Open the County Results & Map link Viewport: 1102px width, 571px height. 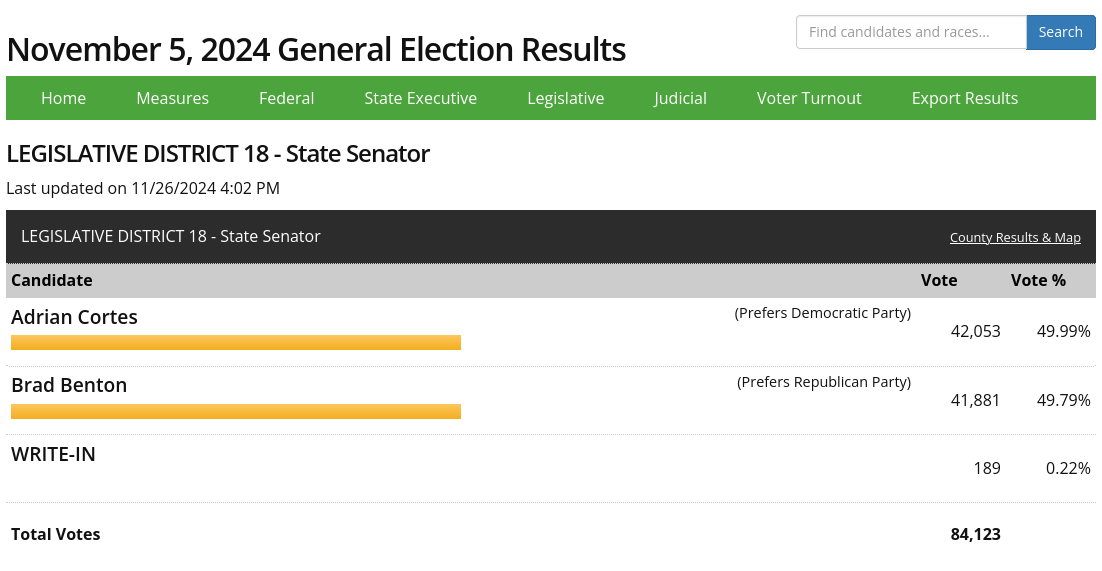pos(1015,238)
